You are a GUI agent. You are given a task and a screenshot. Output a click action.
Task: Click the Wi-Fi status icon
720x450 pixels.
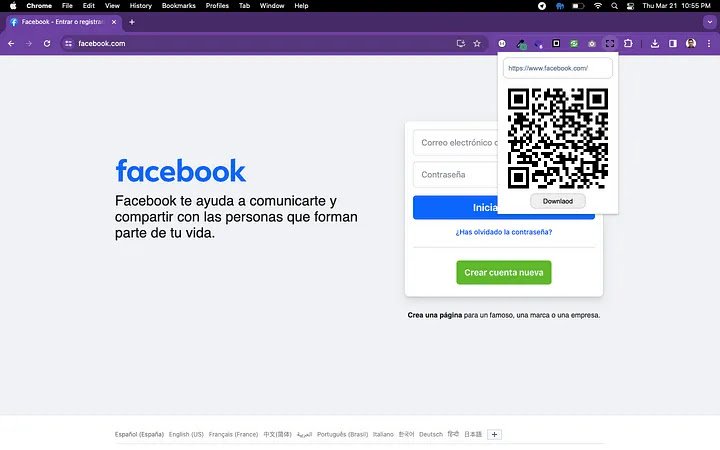597,6
